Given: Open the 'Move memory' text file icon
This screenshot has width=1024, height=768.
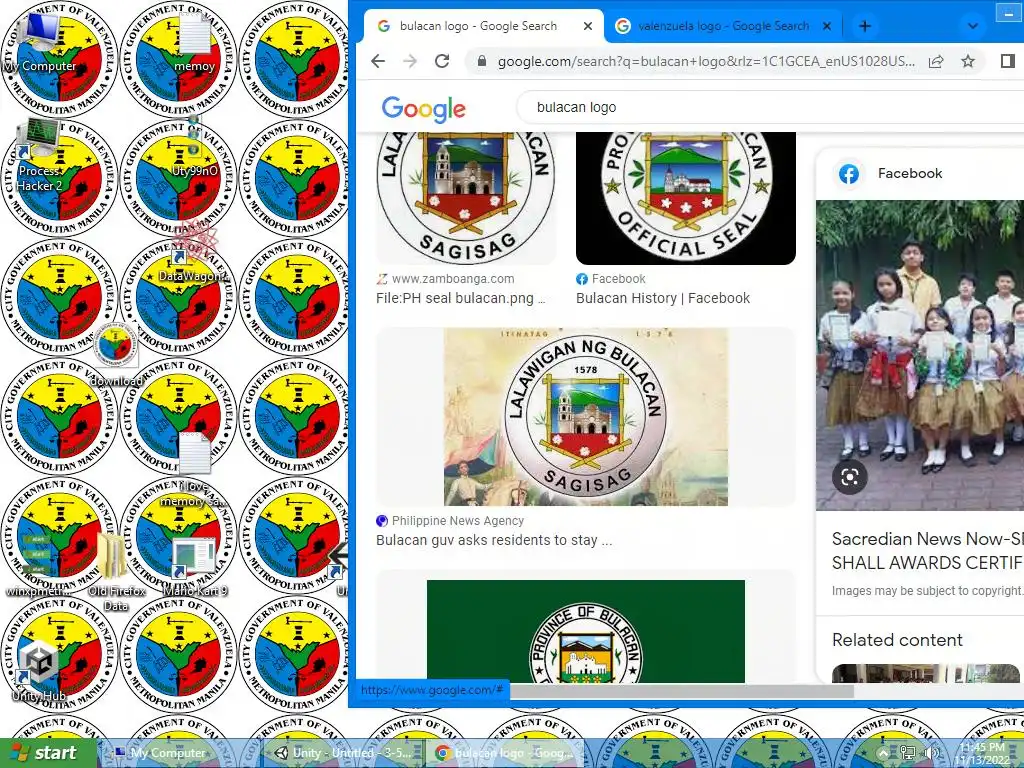Looking at the screenshot, I should click(x=194, y=469).
